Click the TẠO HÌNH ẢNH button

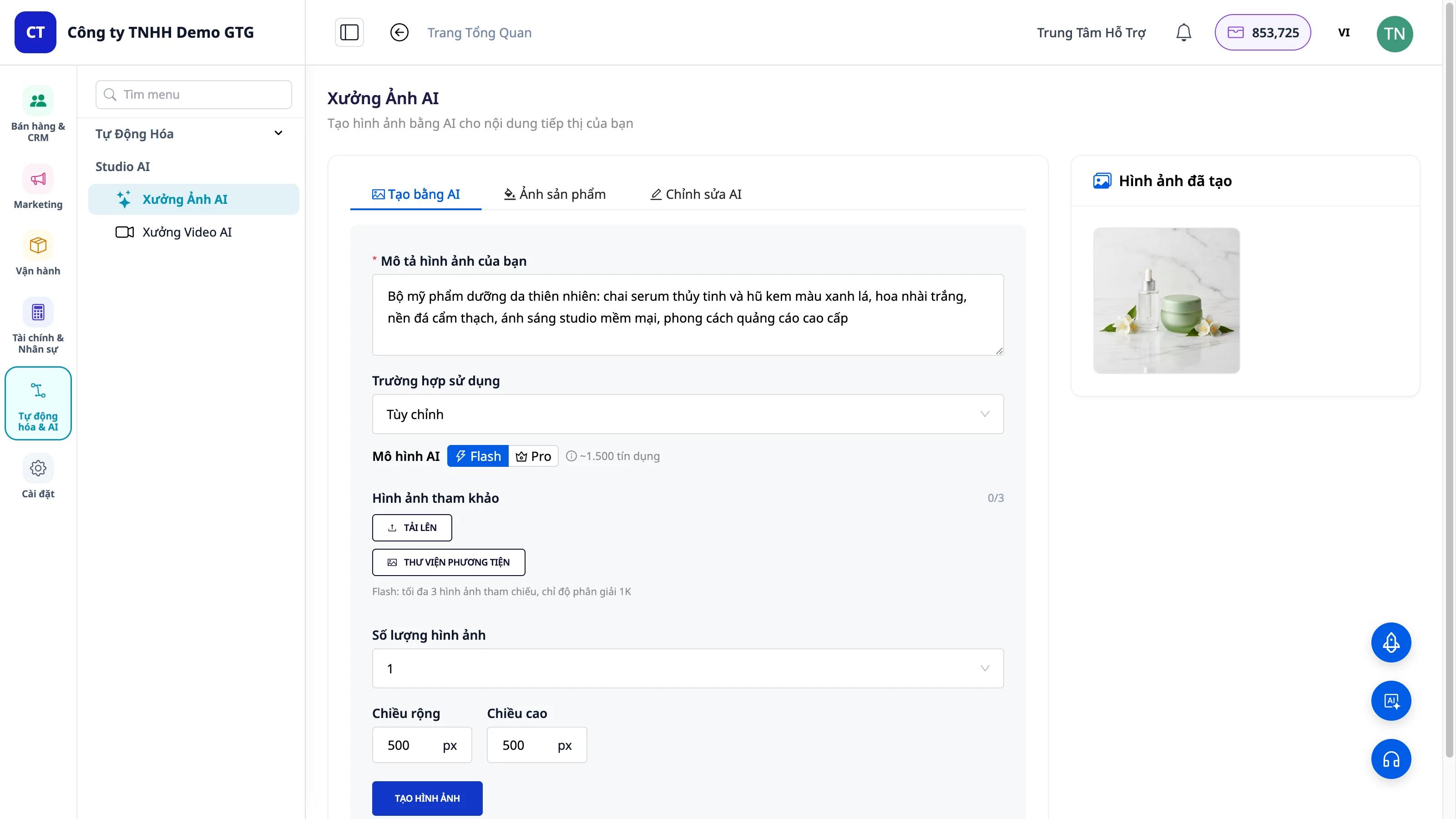point(427,798)
